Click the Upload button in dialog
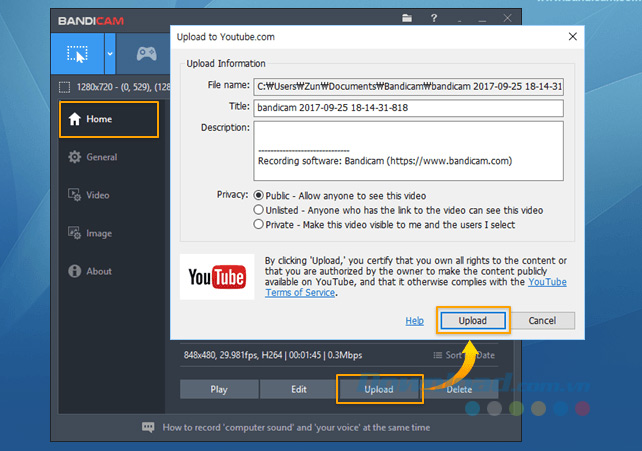Screen dimensions: 642x451 [473, 320]
